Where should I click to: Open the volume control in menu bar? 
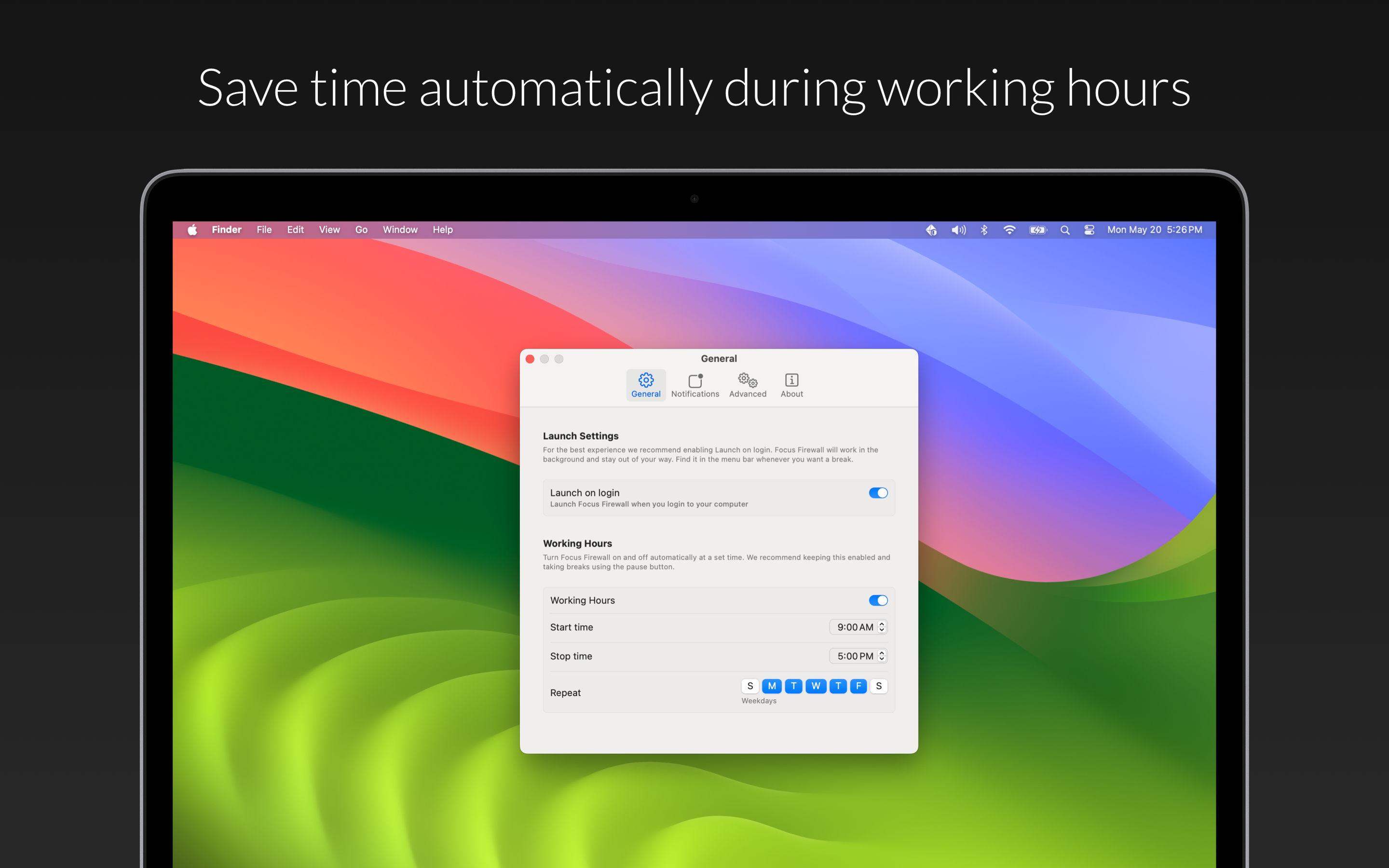(x=958, y=230)
